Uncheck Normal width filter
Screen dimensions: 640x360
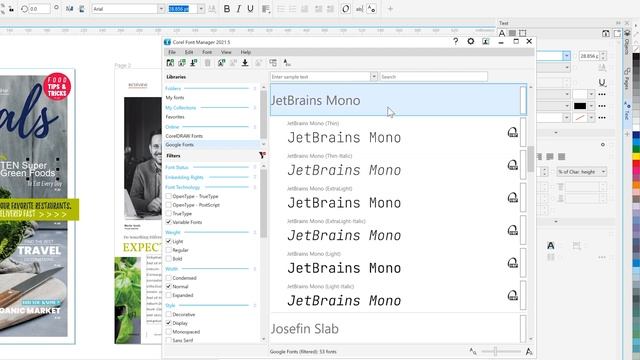(169, 287)
